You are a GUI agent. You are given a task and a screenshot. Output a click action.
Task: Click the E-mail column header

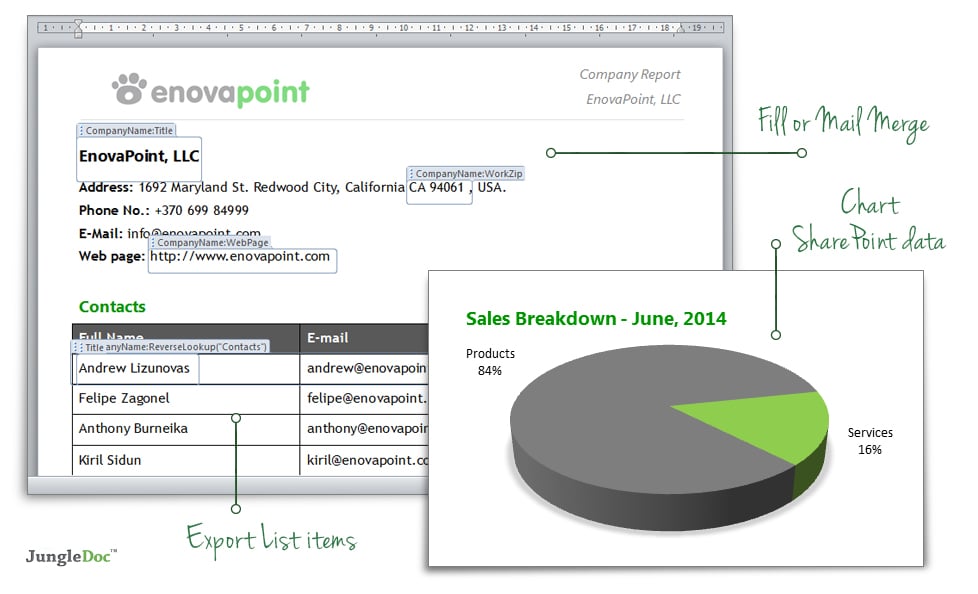326,338
